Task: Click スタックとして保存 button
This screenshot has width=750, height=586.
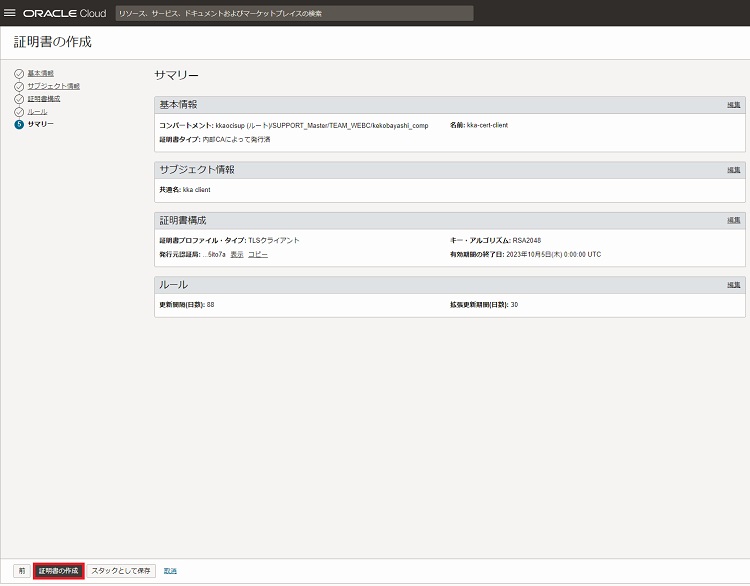Action: tap(121, 571)
